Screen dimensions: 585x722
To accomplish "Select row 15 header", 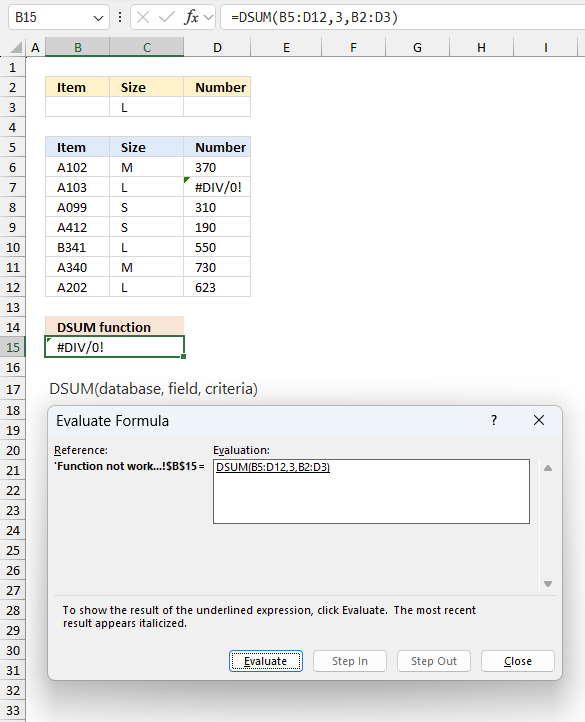I will click(12, 347).
